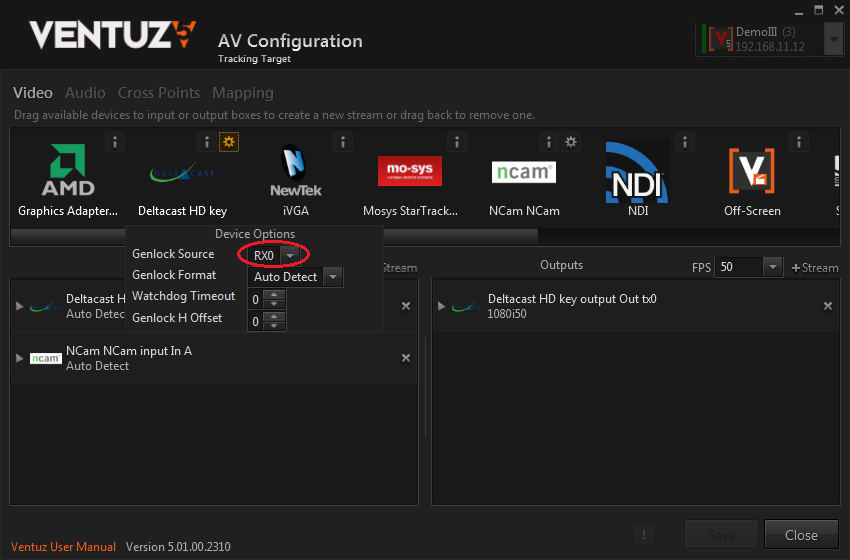Switch to the Cross Points tab
The image size is (850, 560).
pyautogui.click(x=159, y=93)
